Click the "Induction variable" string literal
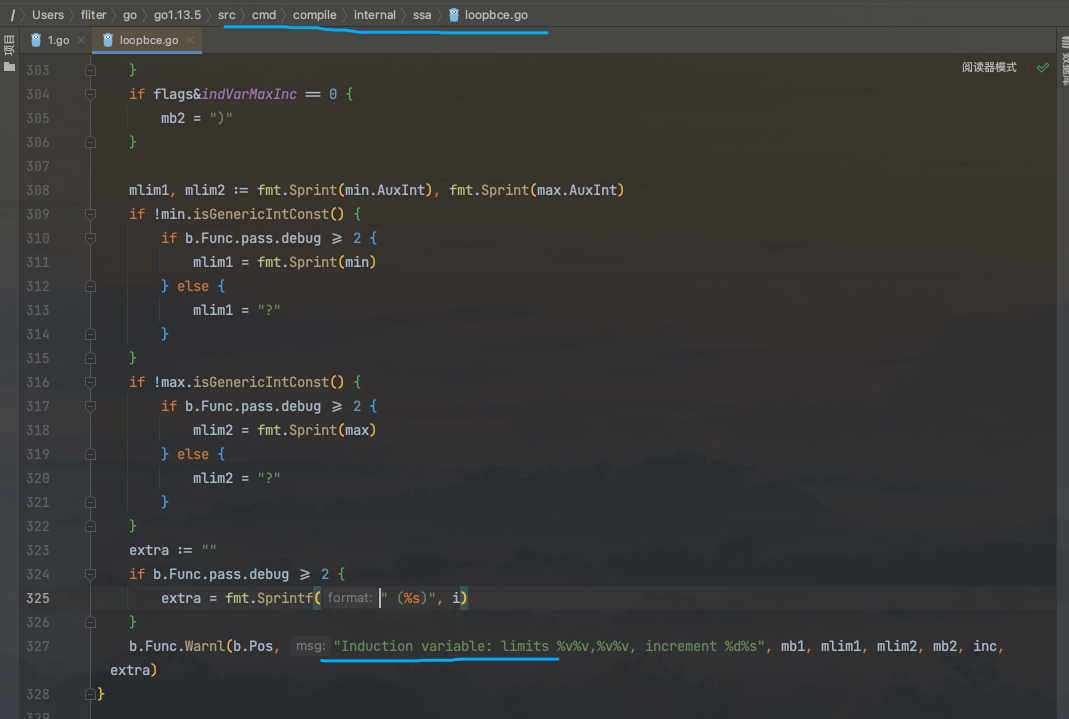1069x719 pixels. click(549, 646)
